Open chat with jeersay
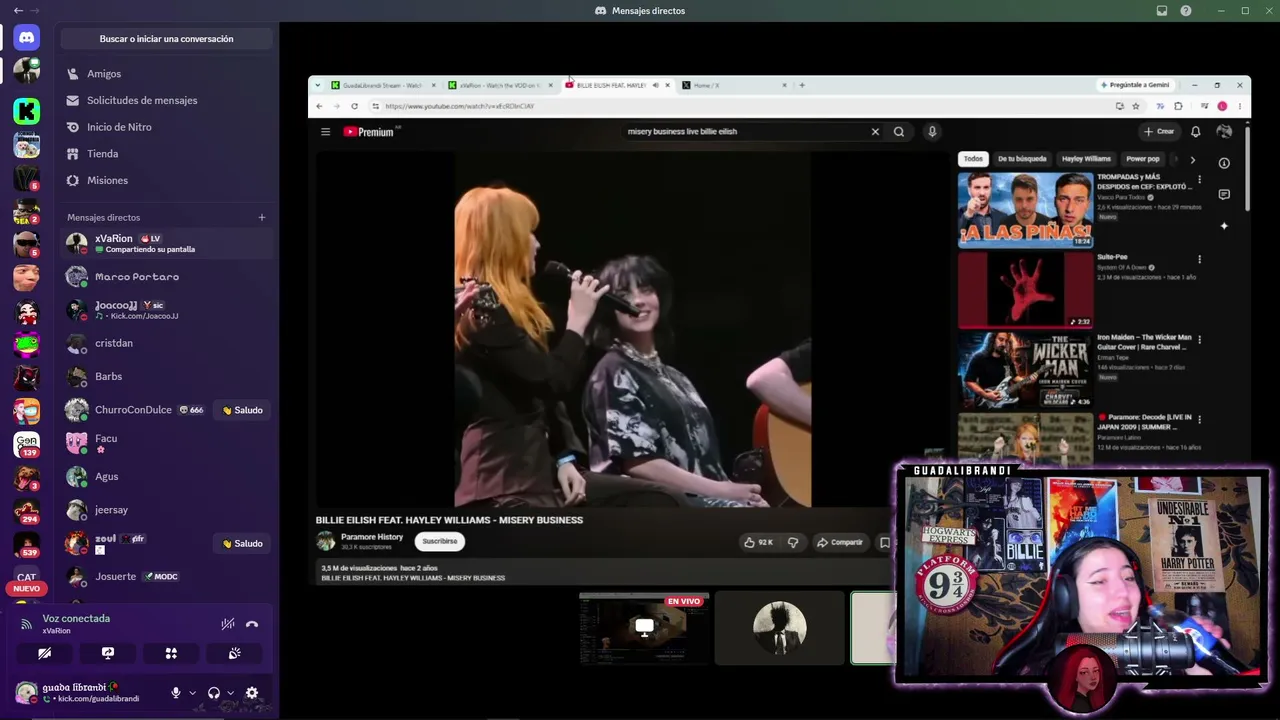 (x=166, y=510)
